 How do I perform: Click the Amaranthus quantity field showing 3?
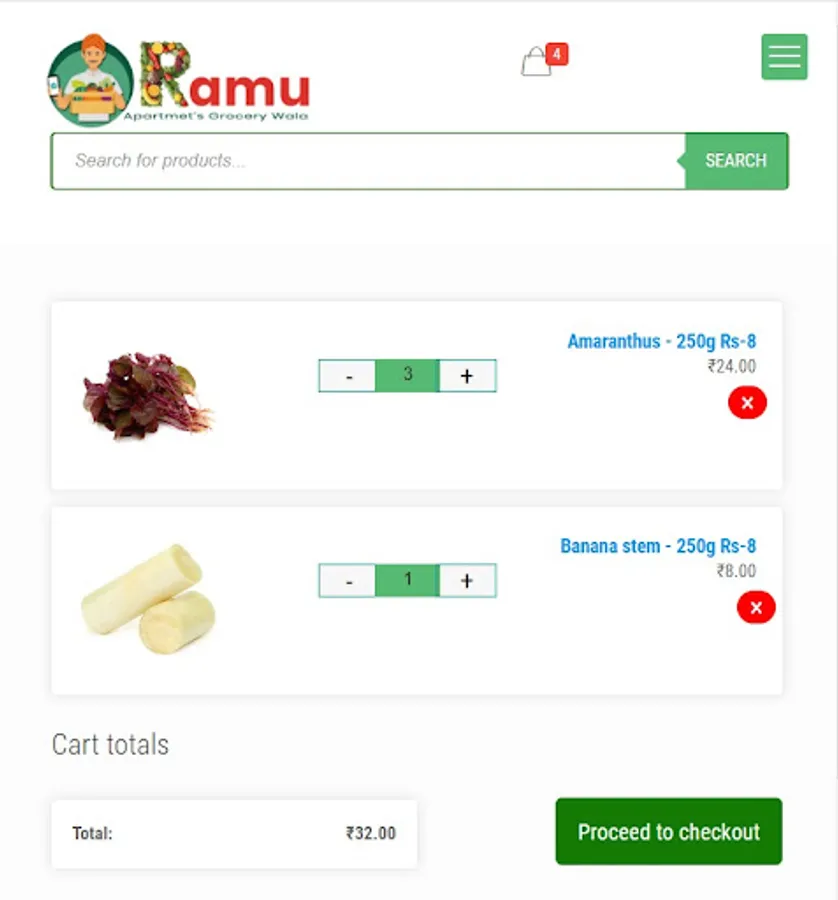point(408,376)
